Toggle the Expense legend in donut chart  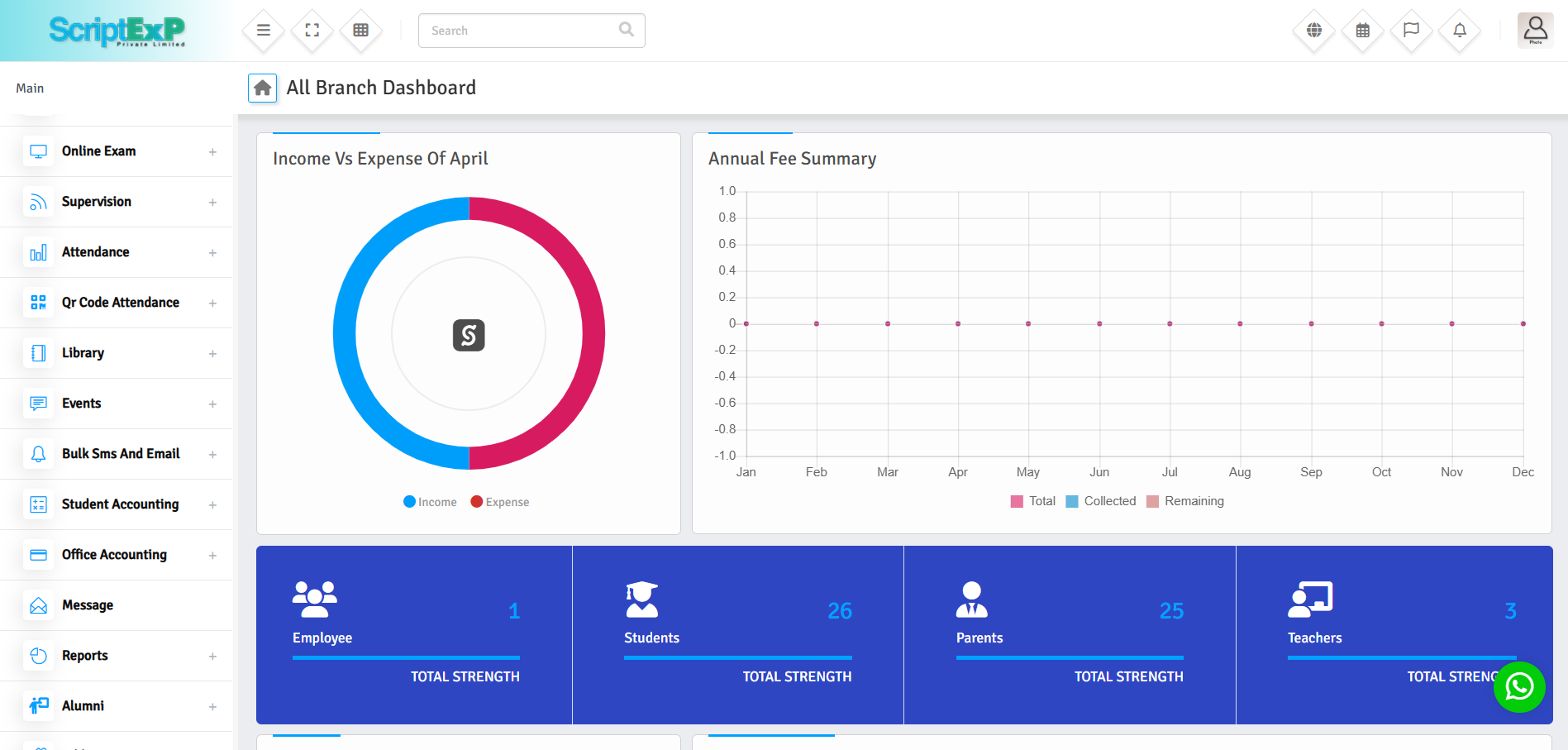[499, 501]
